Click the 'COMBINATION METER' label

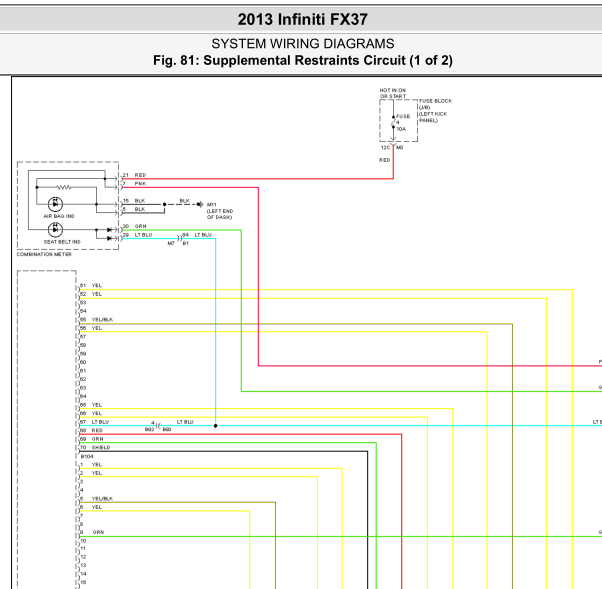(x=44, y=254)
